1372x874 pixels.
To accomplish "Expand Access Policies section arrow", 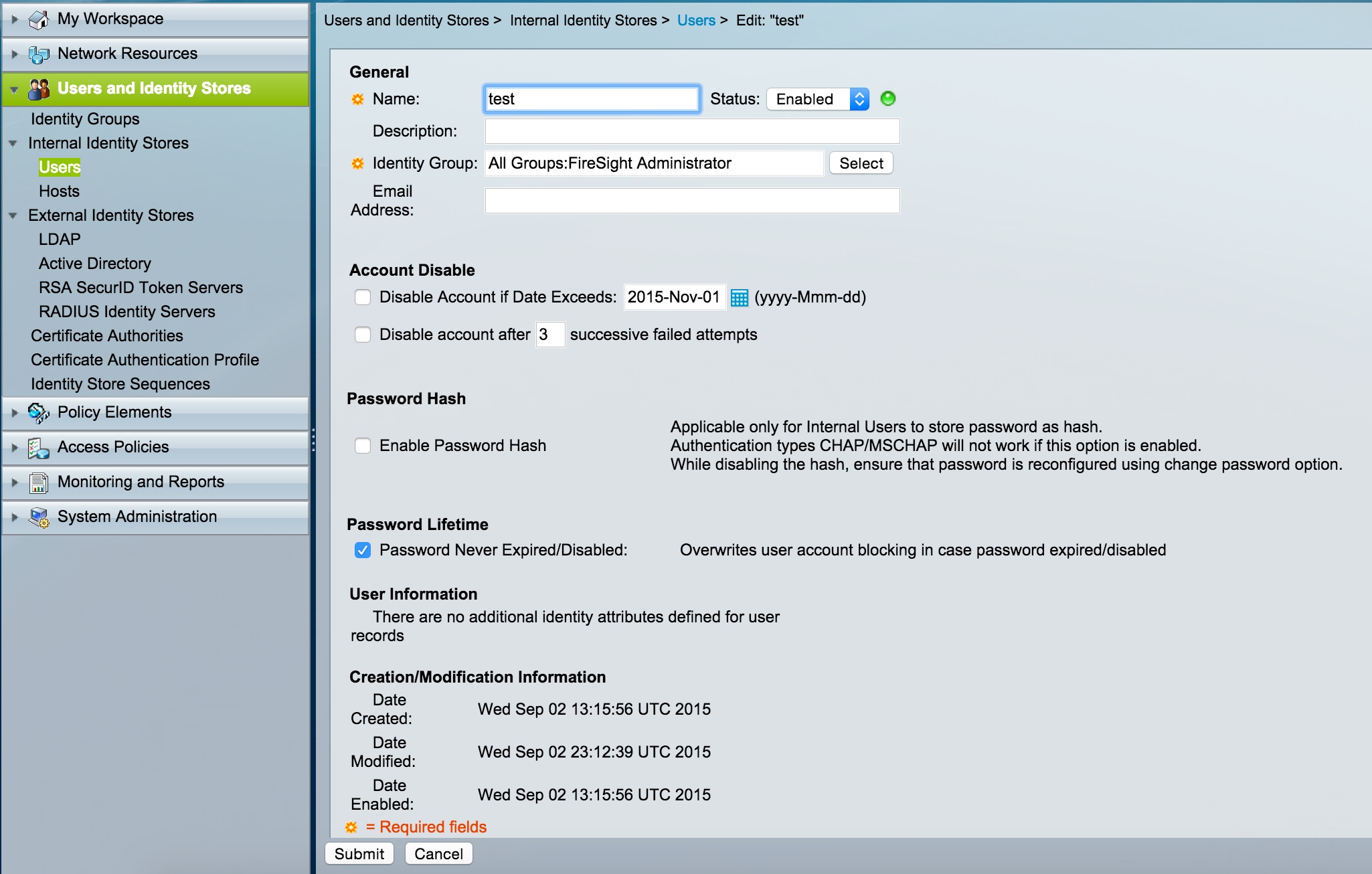I will point(15,448).
